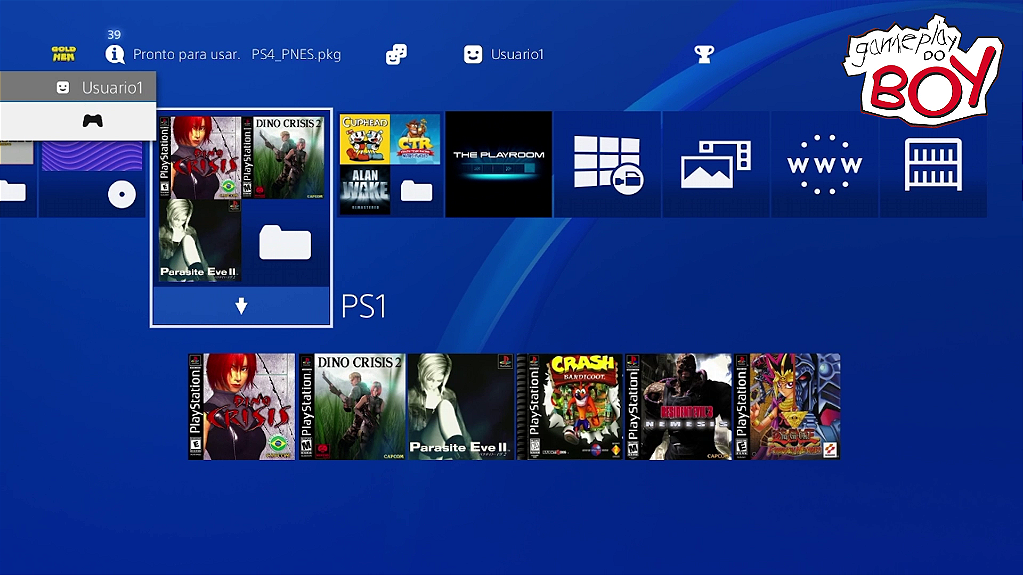The image size is (1023, 575).
Task: Launch Parasite Eve II from the game row
Action: point(461,407)
